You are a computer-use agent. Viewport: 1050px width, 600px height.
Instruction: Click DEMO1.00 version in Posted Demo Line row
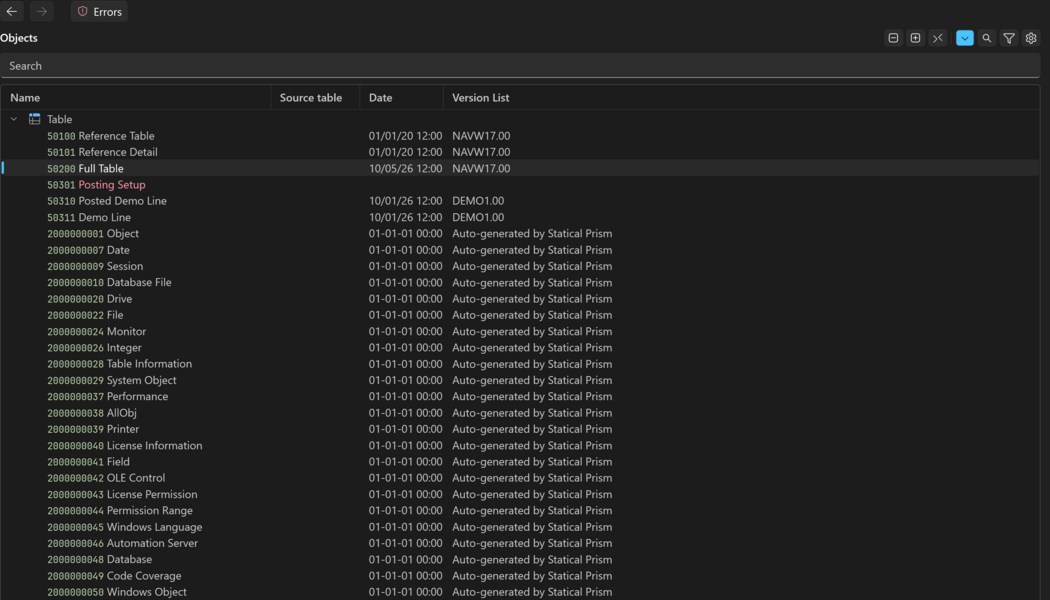pos(478,201)
